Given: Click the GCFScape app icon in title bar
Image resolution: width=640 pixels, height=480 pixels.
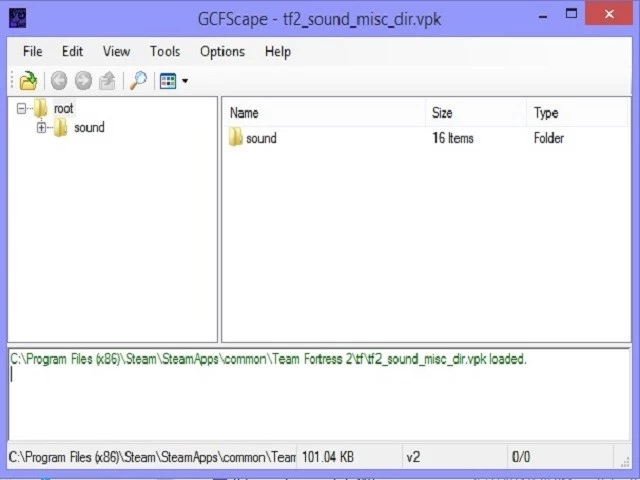Looking at the screenshot, I should pos(18,18).
